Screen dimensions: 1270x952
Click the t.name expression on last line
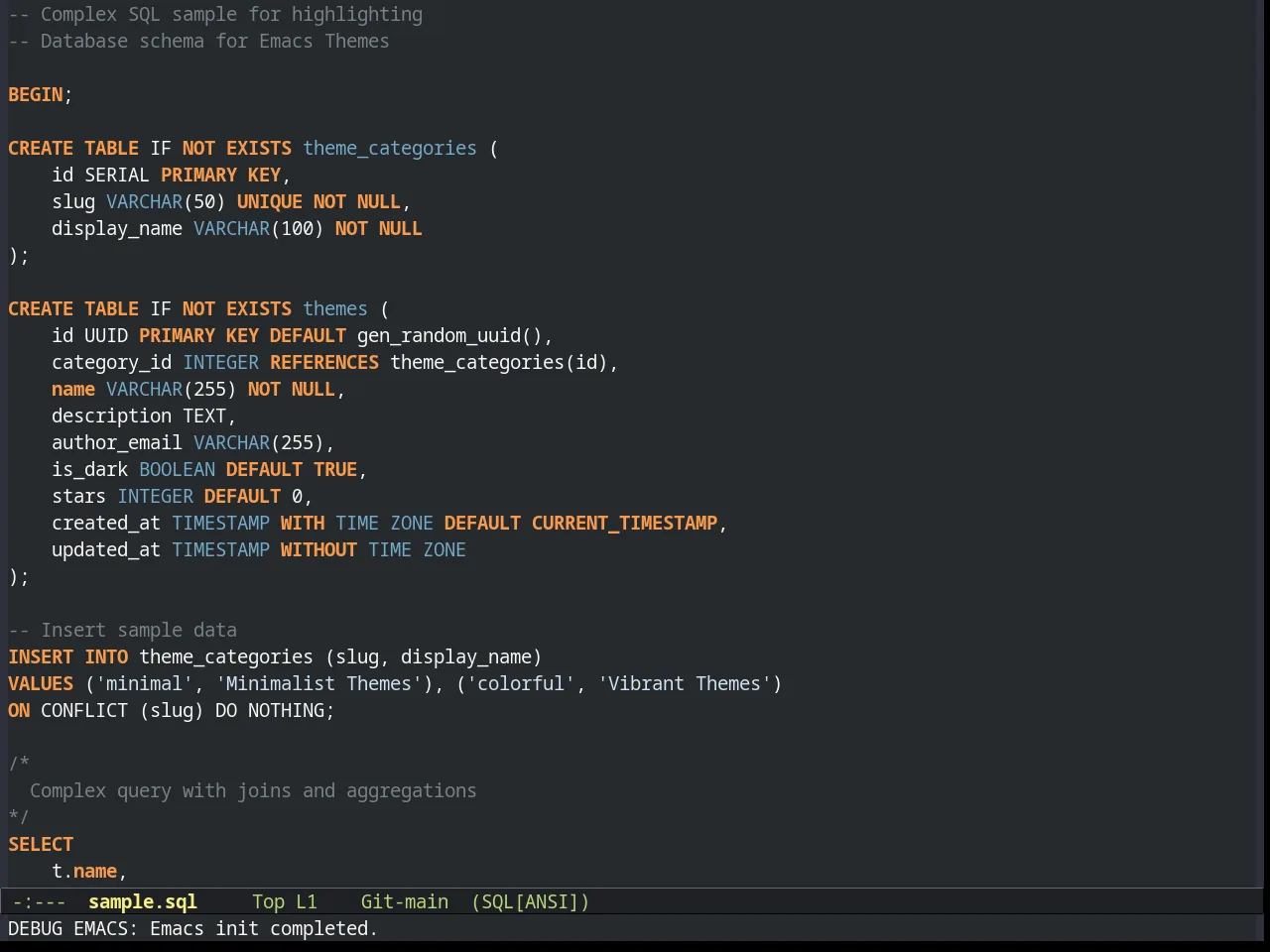(x=84, y=871)
